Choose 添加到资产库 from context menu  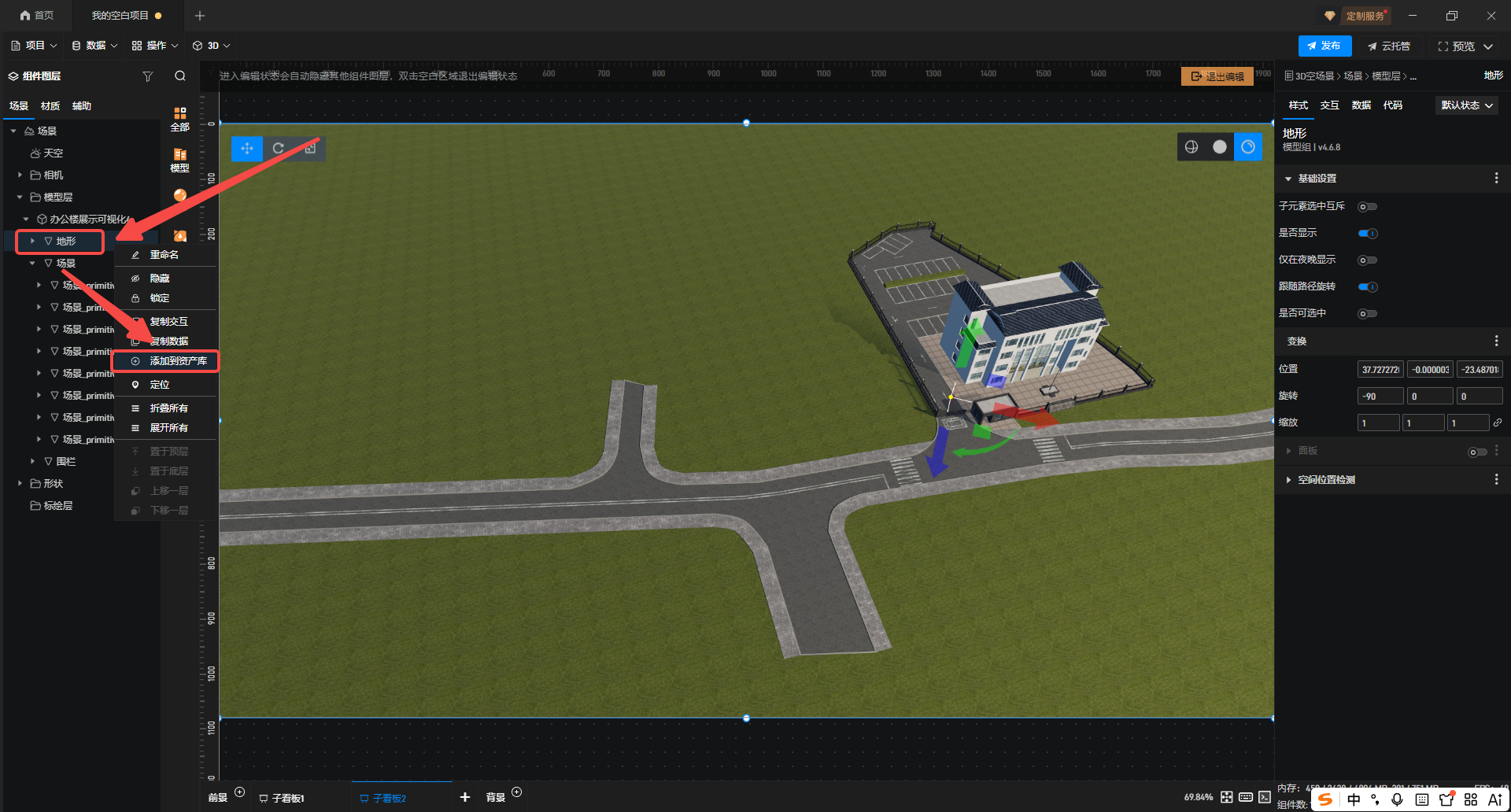(x=178, y=361)
